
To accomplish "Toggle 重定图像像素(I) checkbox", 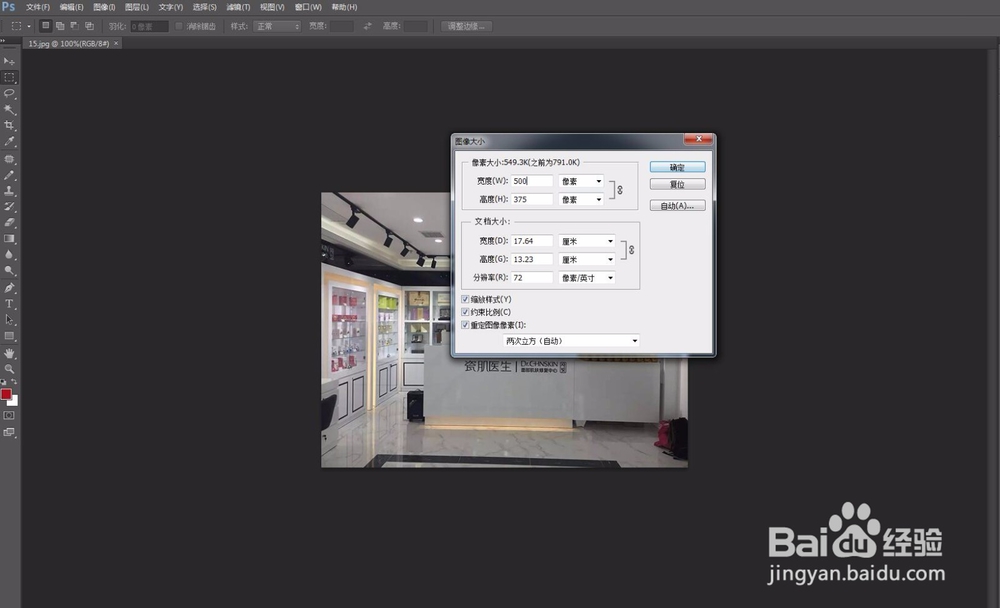I will (x=466, y=325).
